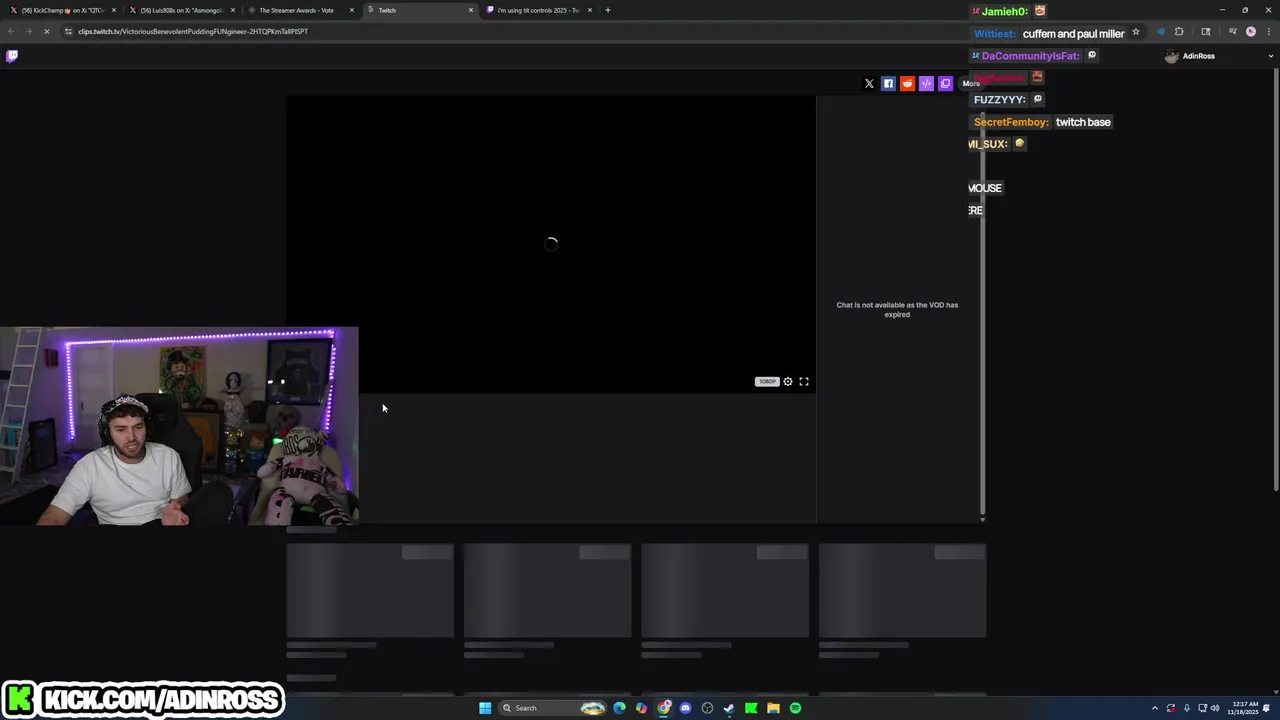Share the clip to Facebook
The height and width of the screenshot is (720, 1280).
[888, 84]
